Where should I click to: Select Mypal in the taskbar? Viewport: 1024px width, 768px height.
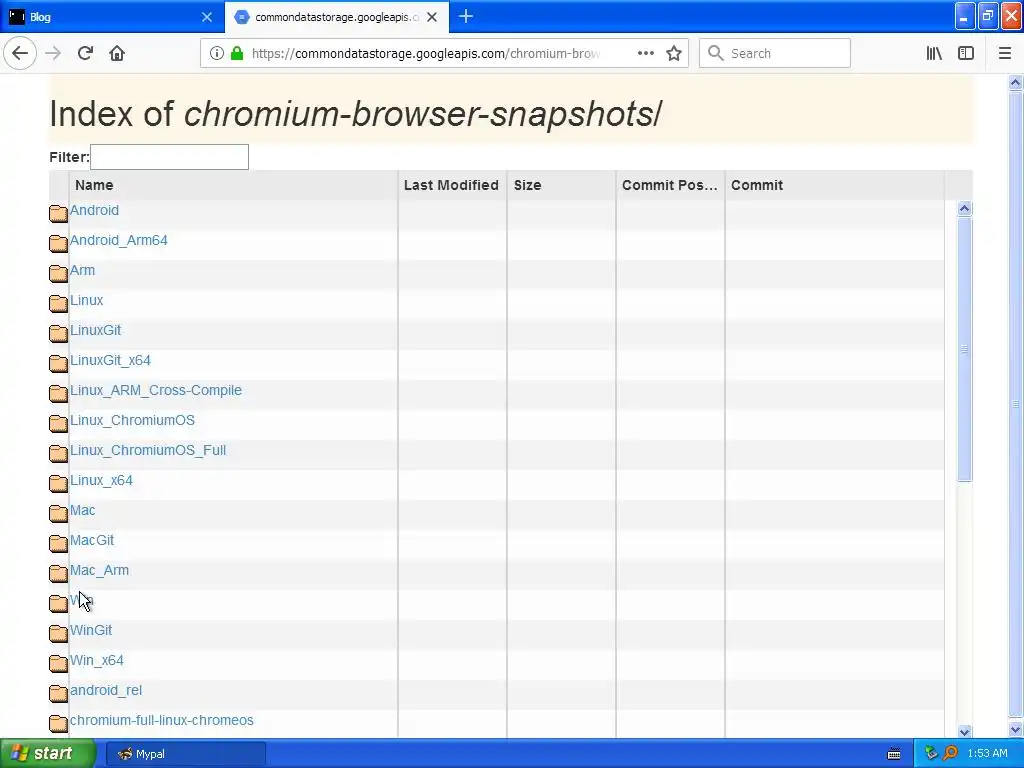[185, 754]
